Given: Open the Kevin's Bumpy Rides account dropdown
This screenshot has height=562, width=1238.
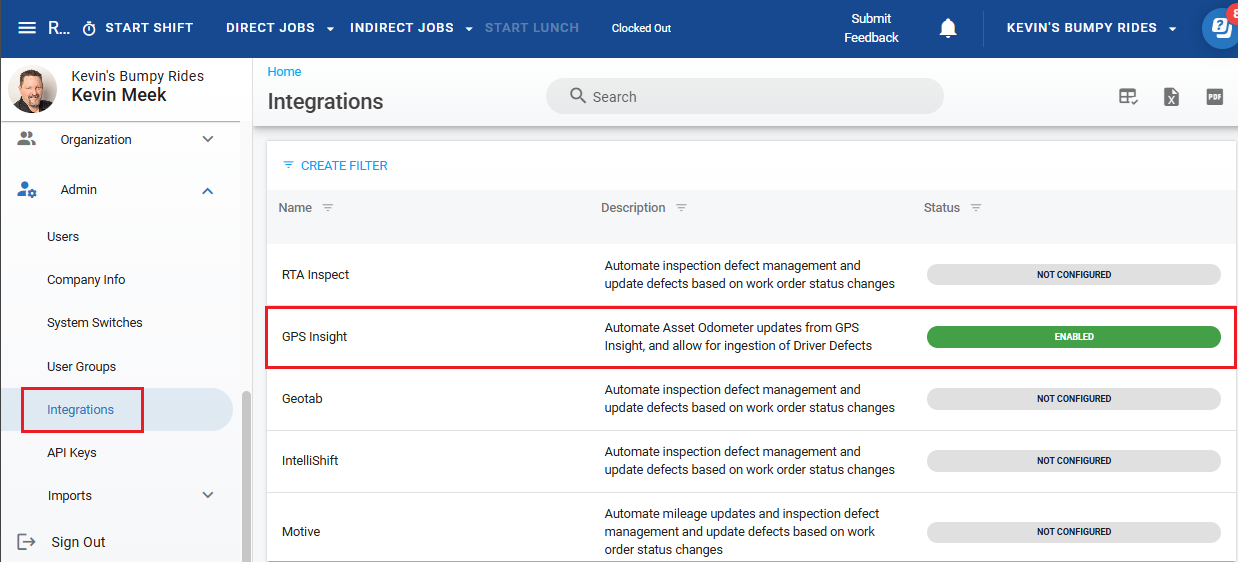Looking at the screenshot, I should tap(1092, 28).
